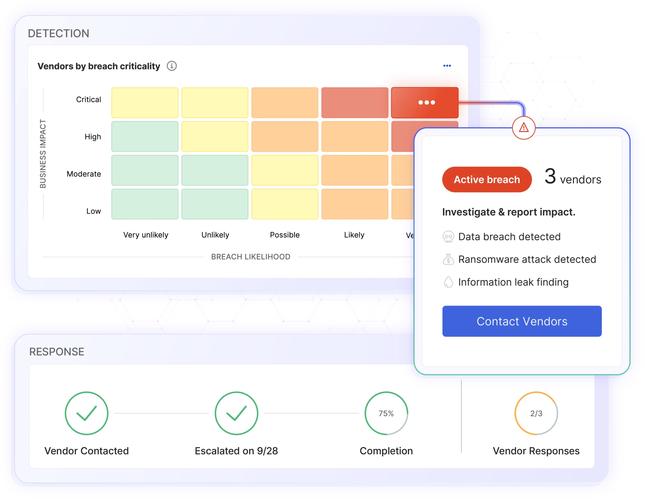Click the info icon beside Vendors by breach criticality
The image size is (645, 500).
point(172,66)
